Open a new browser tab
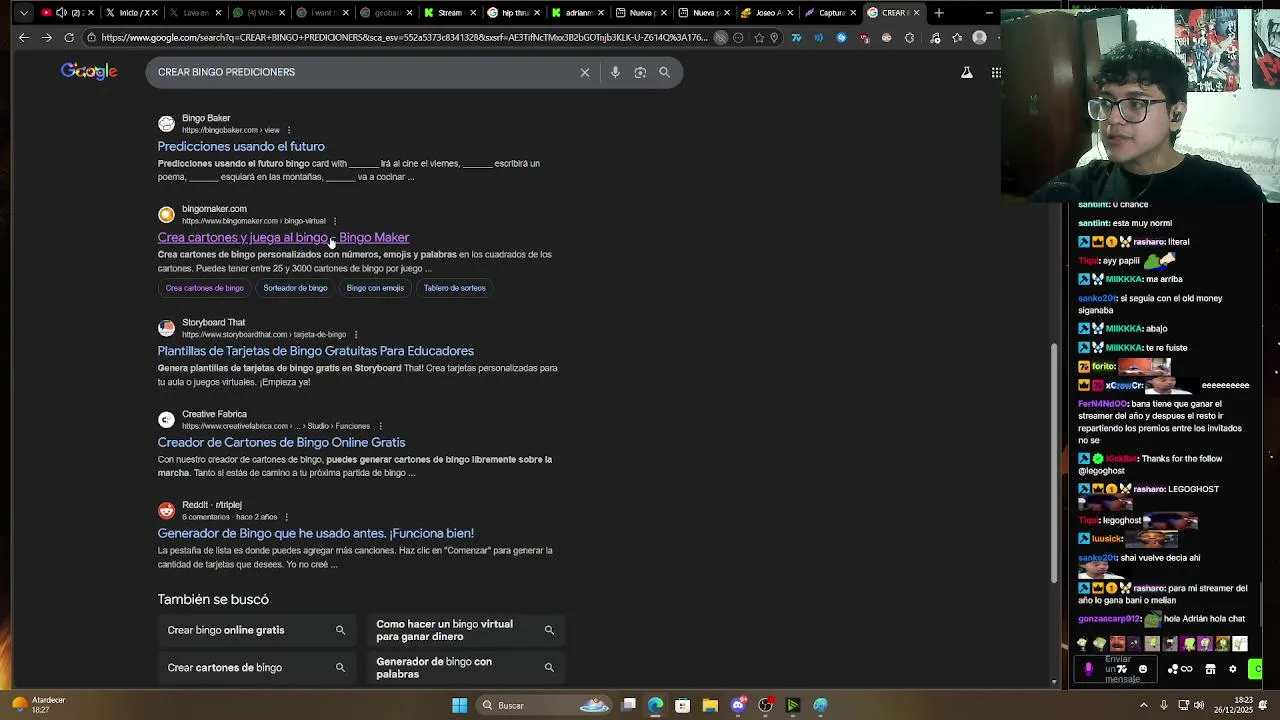Viewport: 1280px width, 720px height. (939, 13)
